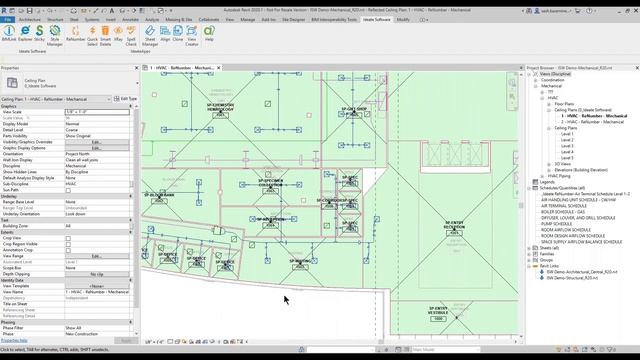Viewport: 640px width, 360px height.
Task: Collapse the Extents properties section
Action: (x=131, y=232)
